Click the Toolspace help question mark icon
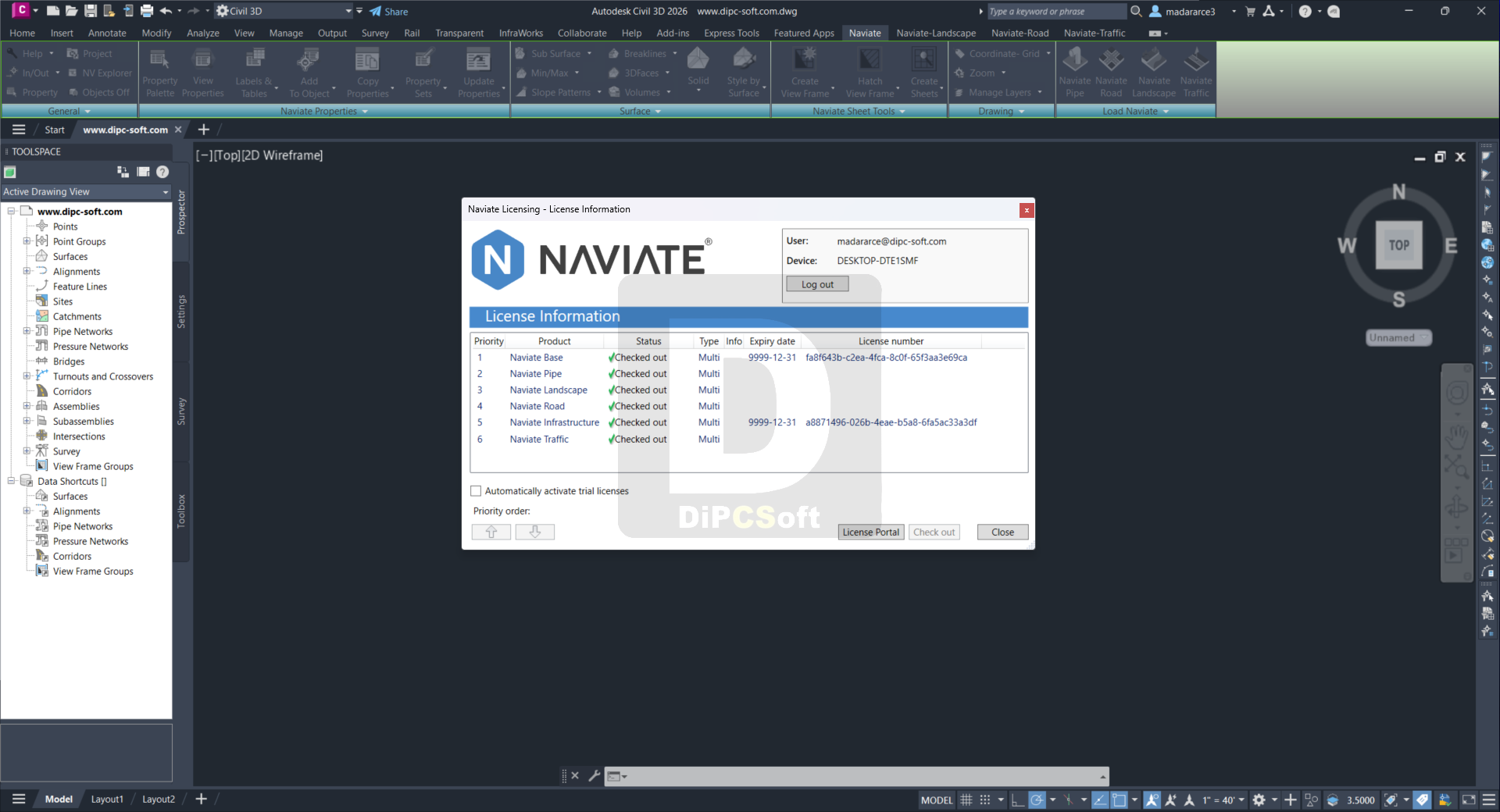1500x812 pixels. (x=162, y=172)
